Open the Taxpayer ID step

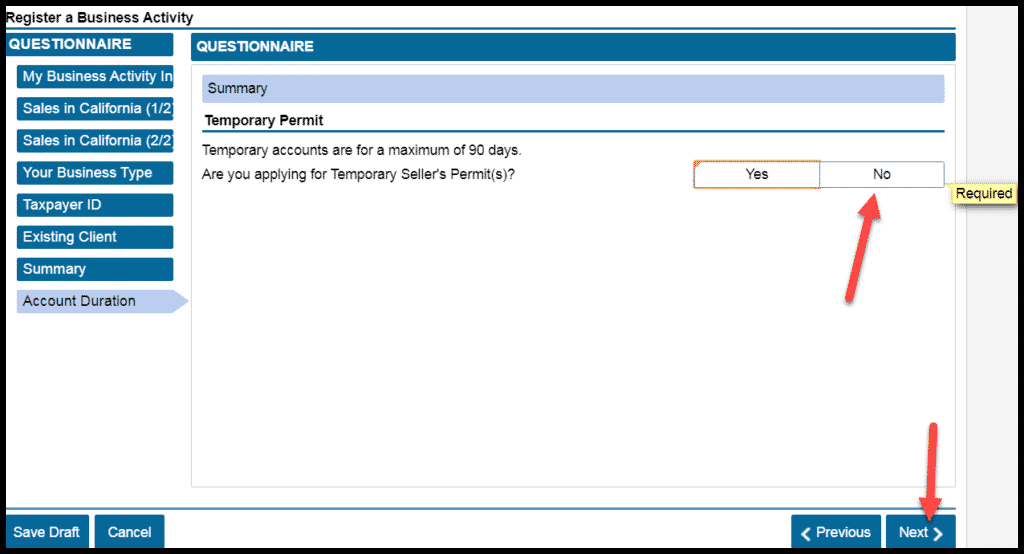(95, 205)
